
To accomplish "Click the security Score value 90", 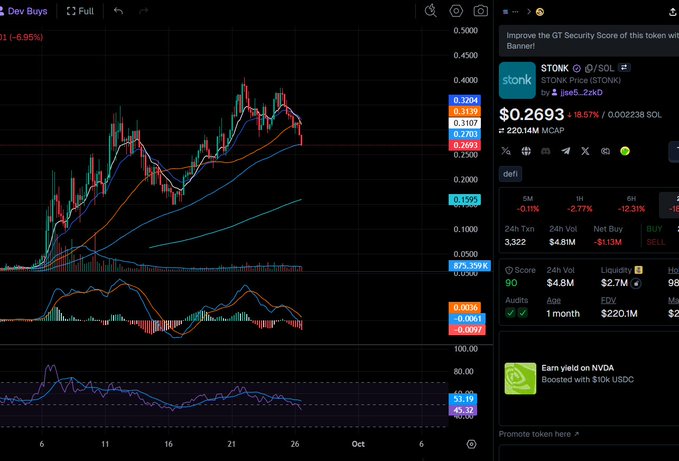I will (511, 283).
